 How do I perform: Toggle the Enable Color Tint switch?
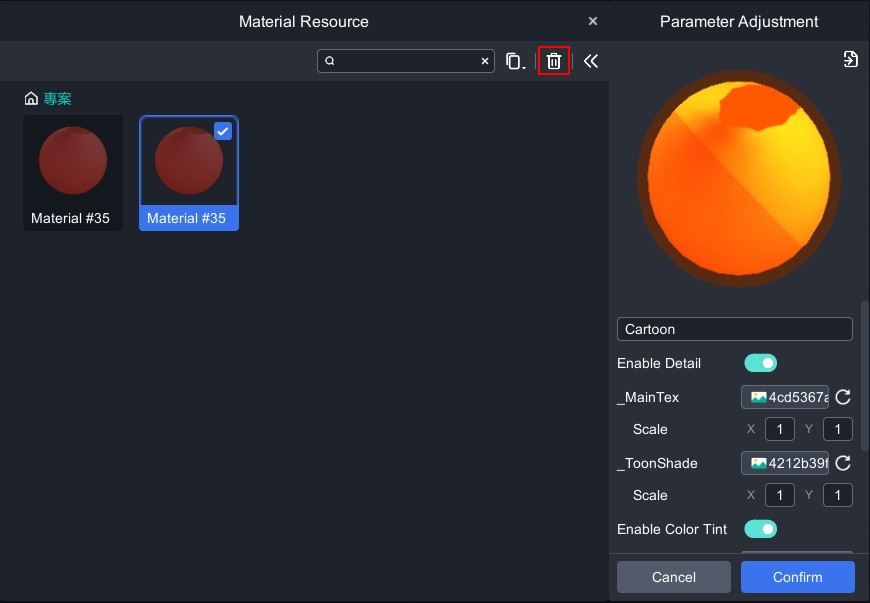[760, 529]
